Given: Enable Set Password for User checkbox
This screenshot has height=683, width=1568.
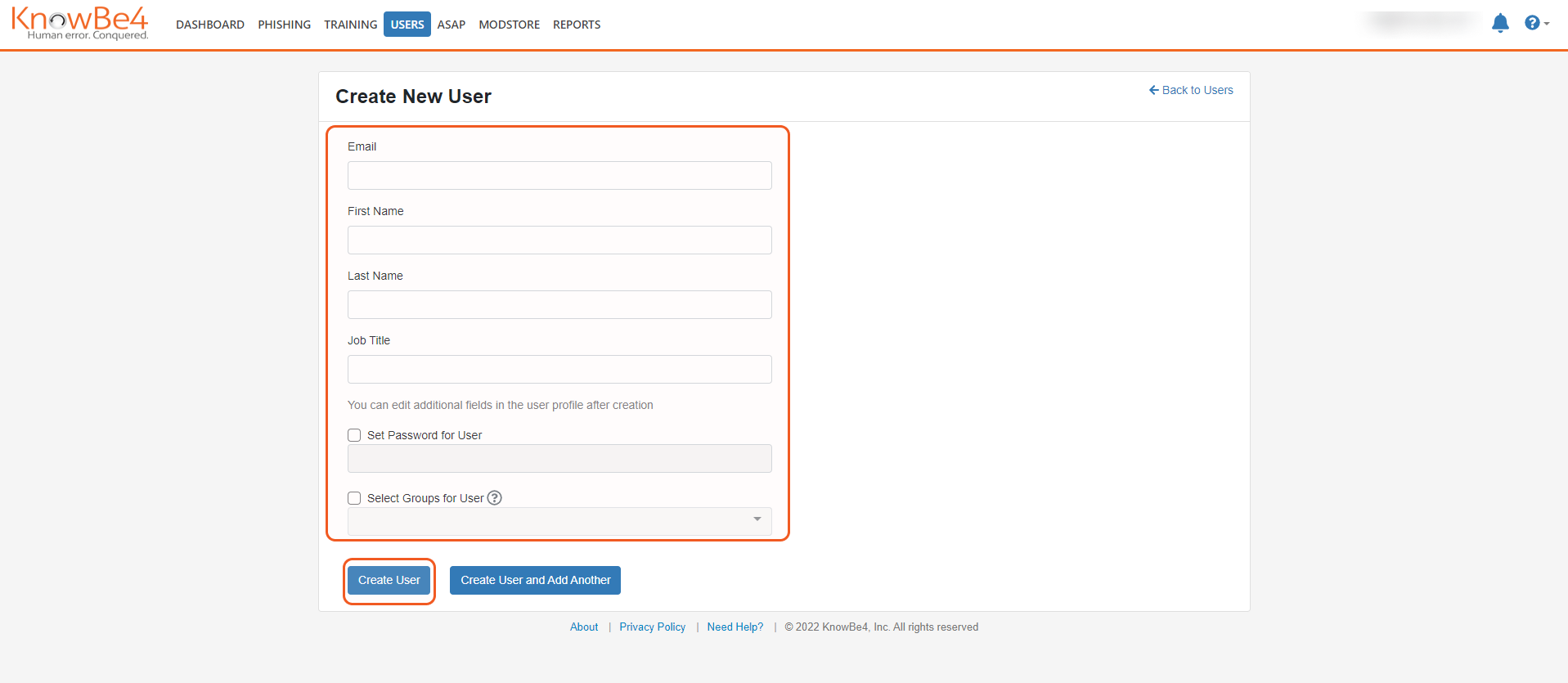Looking at the screenshot, I should coord(354,435).
